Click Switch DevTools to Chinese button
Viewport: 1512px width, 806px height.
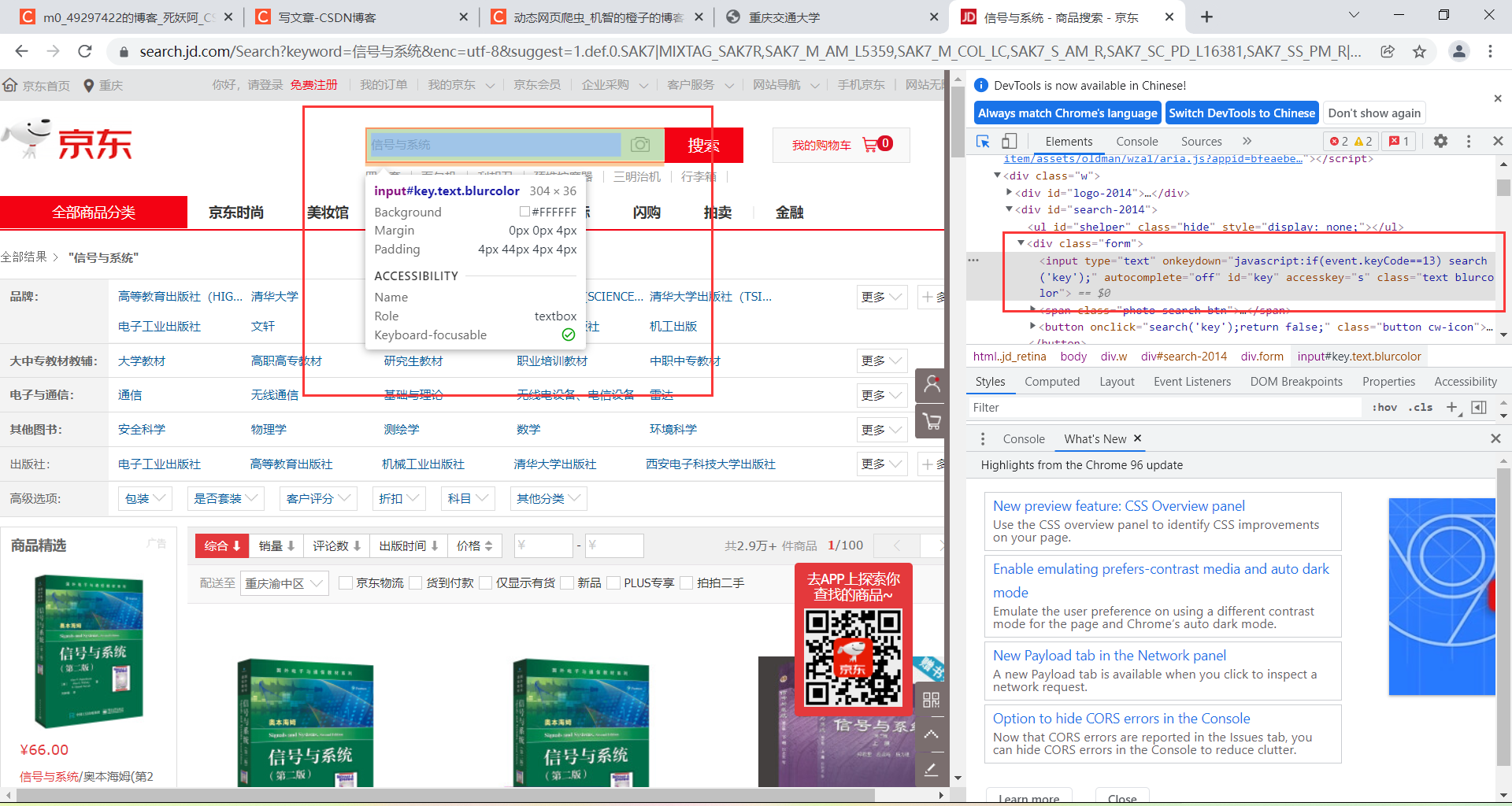1241,113
